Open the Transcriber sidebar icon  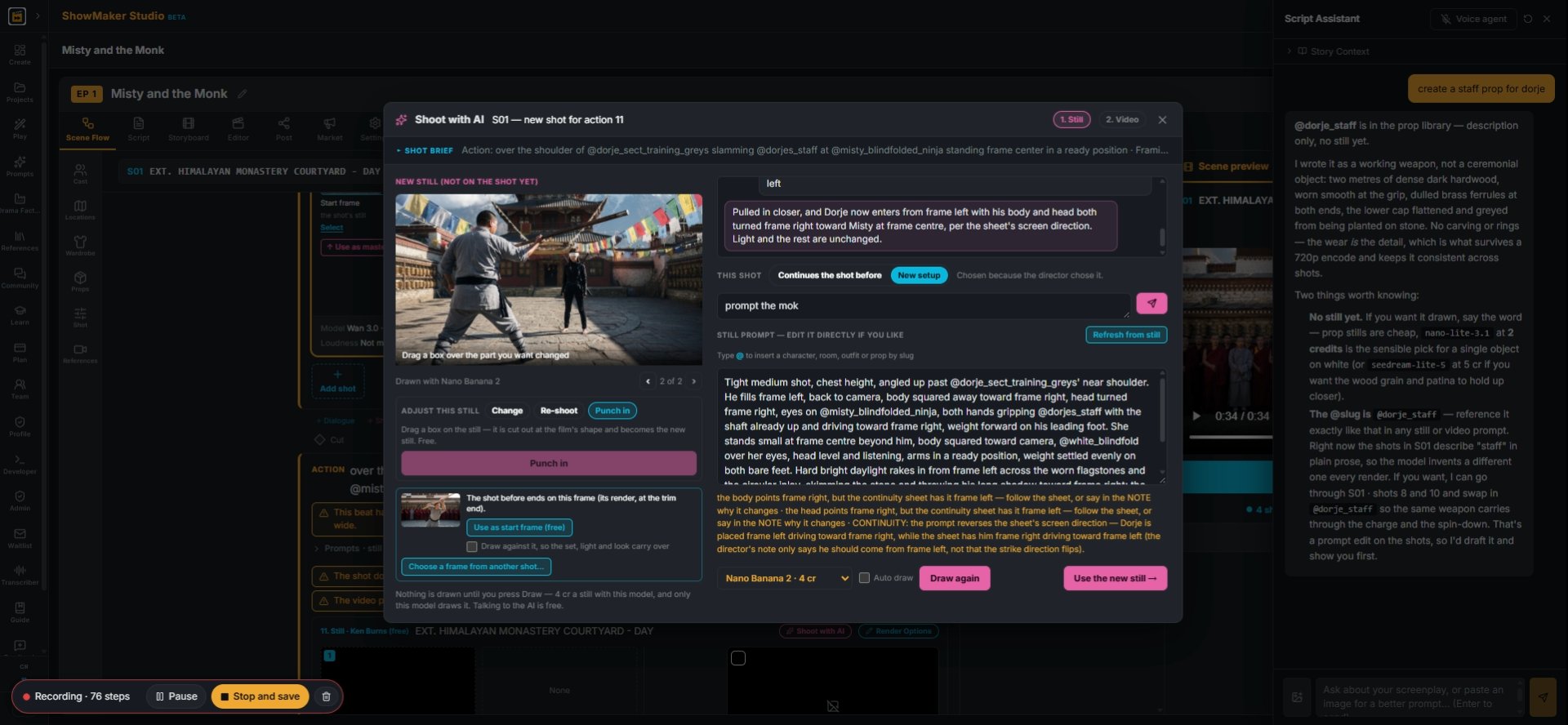(20, 575)
